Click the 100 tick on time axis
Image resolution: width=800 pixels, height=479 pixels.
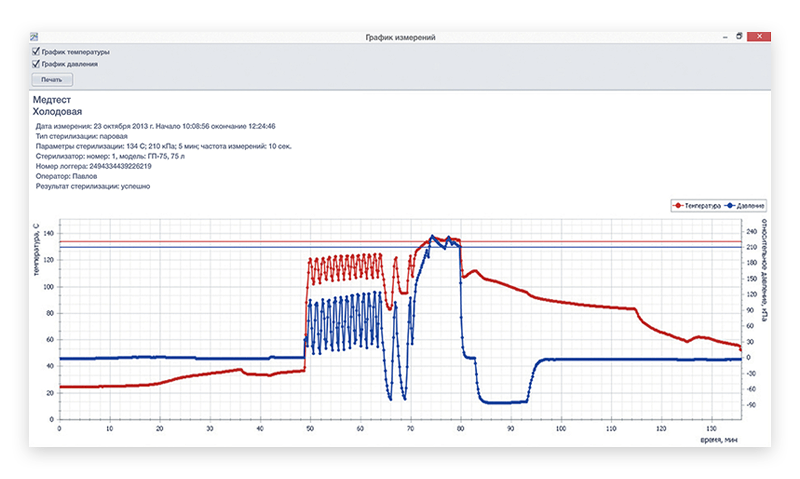coord(561,428)
